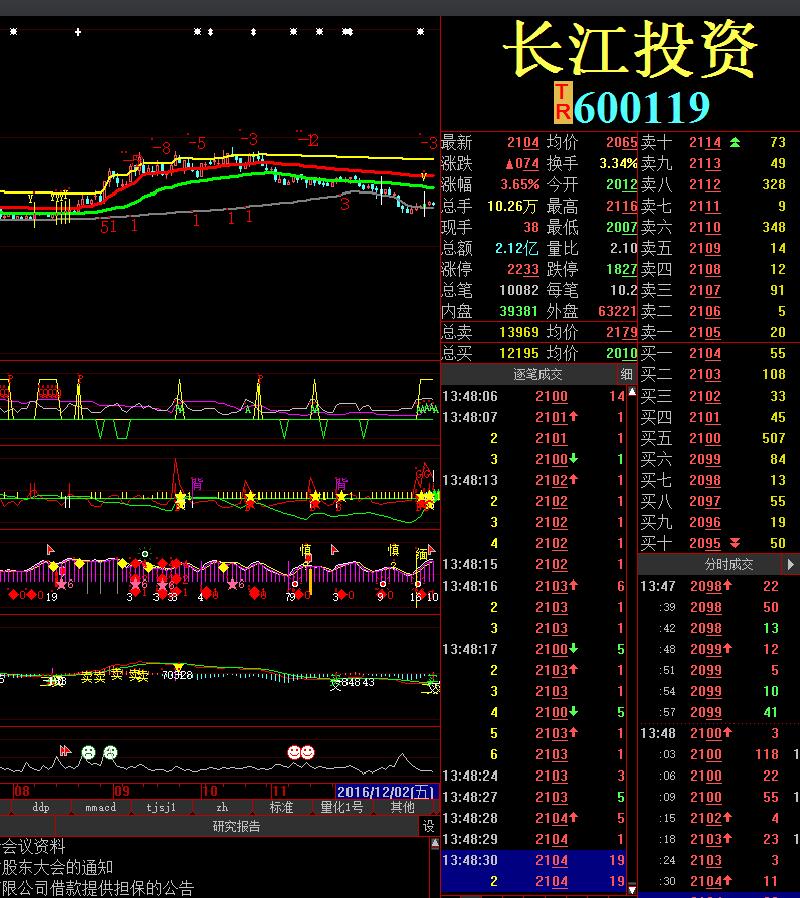Open the 设 settings button
This screenshot has width=800, height=898.
[428, 826]
